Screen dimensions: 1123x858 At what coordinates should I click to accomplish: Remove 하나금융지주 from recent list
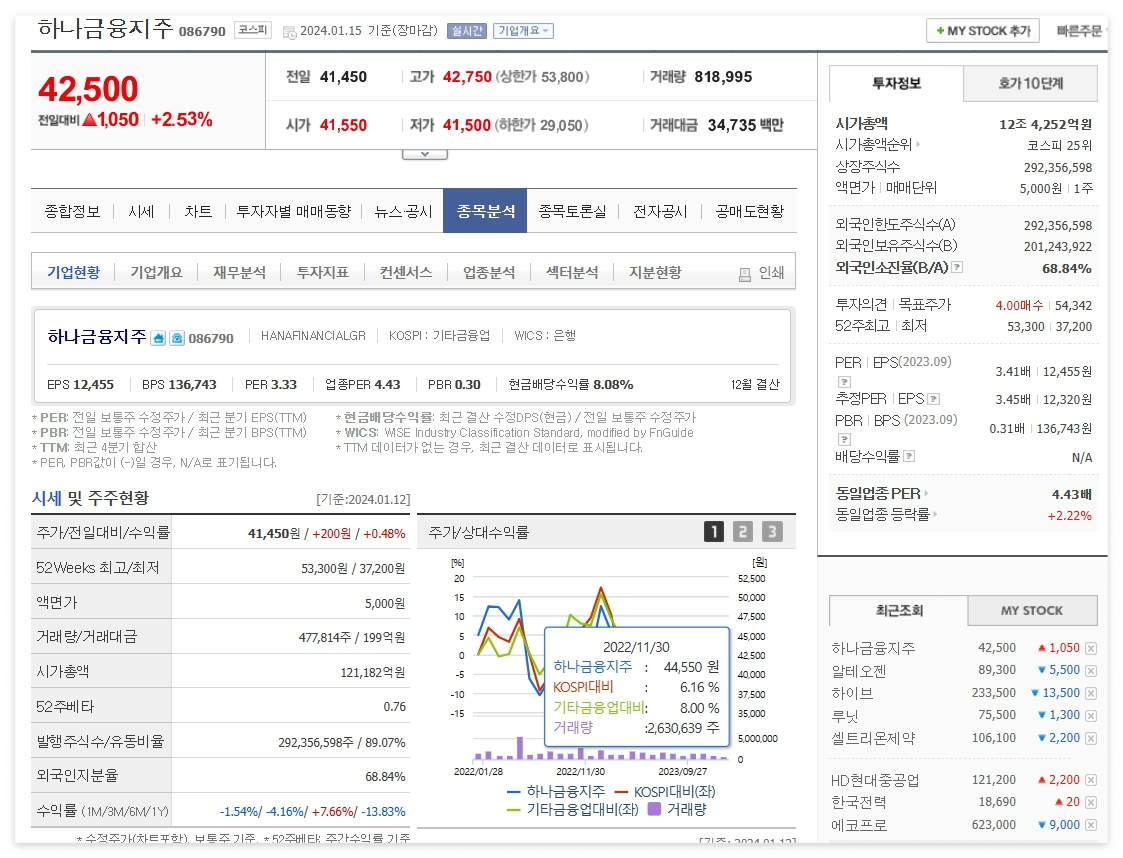(1091, 648)
